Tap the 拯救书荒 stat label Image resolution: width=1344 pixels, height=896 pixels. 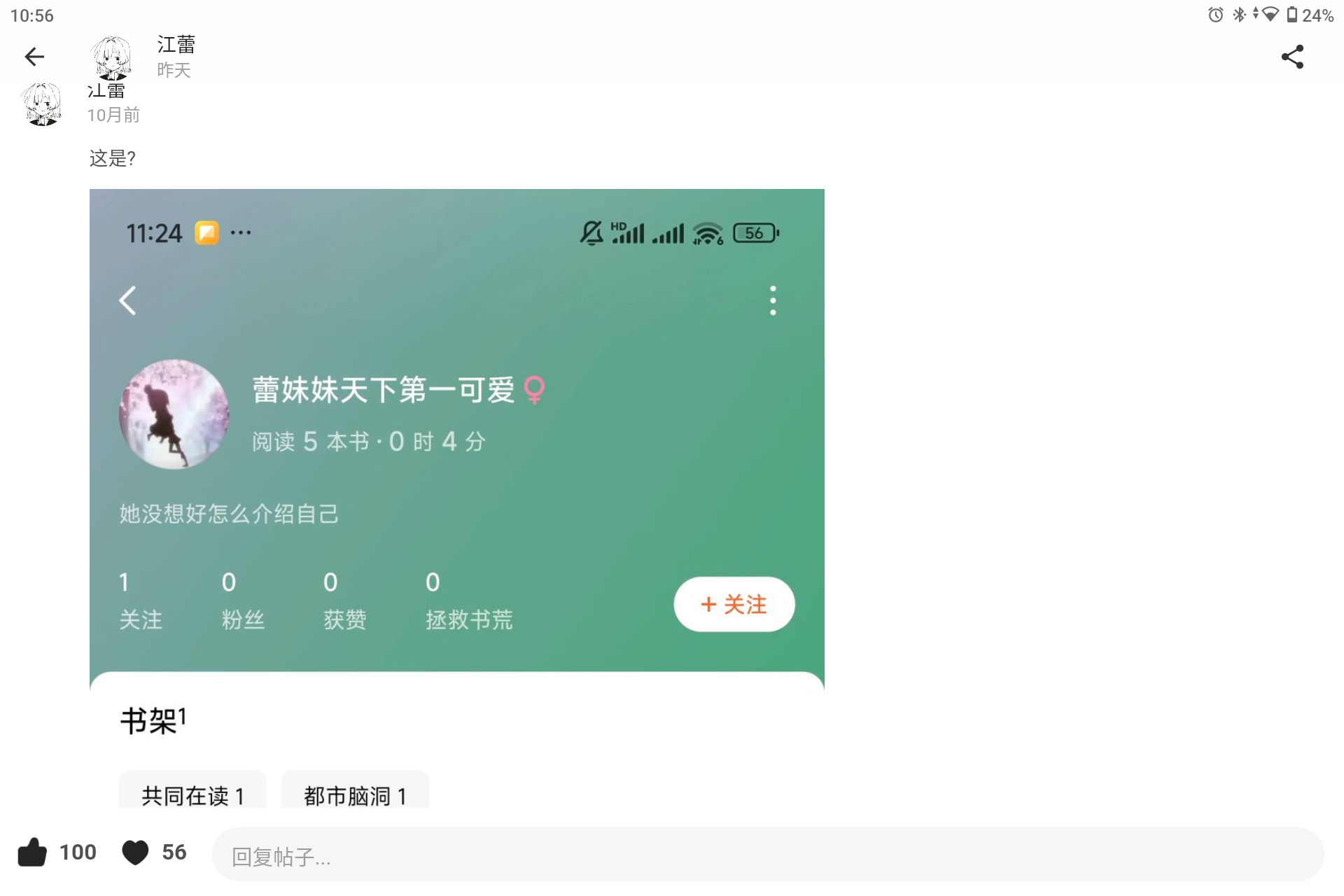[x=469, y=619]
